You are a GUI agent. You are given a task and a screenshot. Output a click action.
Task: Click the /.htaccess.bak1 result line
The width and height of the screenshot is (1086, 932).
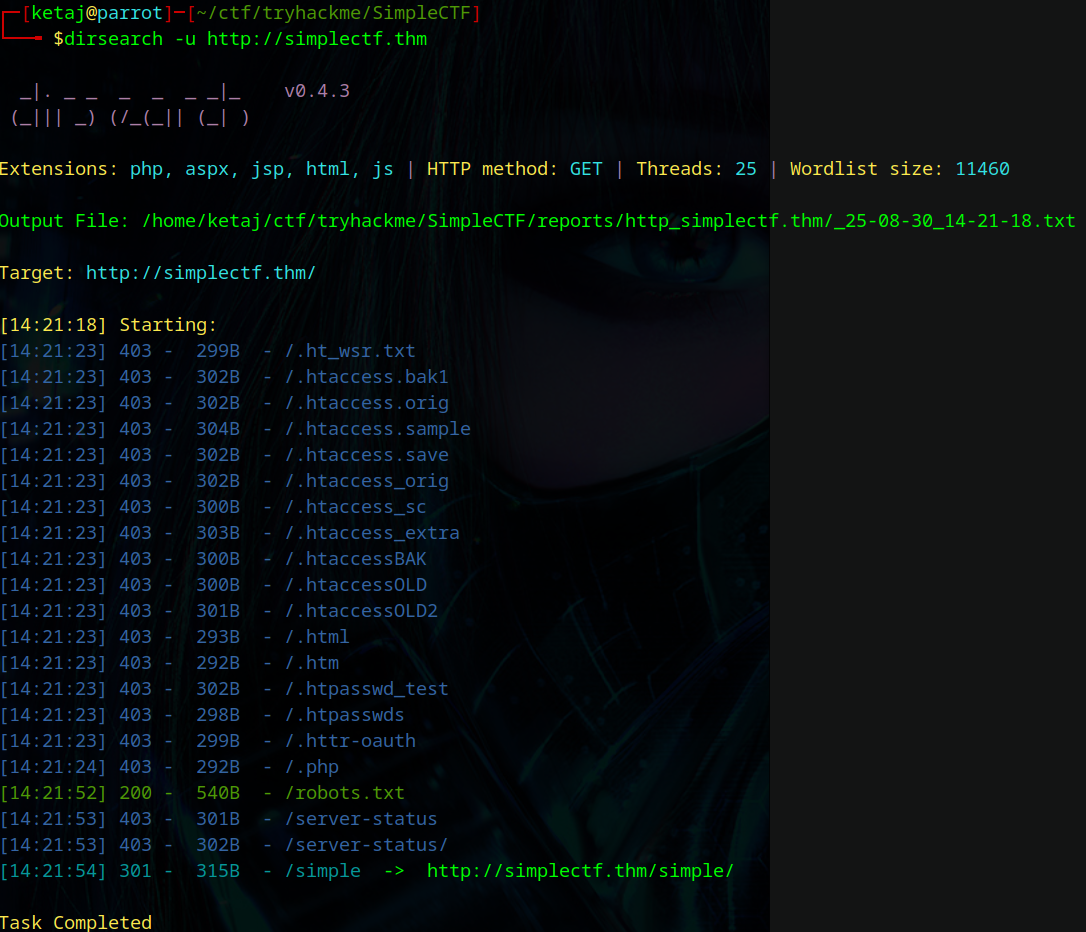point(224,377)
